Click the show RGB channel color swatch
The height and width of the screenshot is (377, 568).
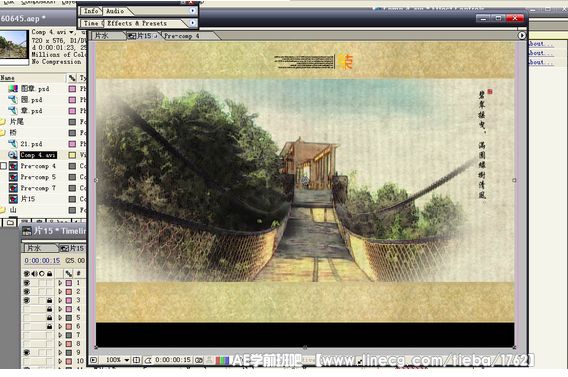point(222,360)
